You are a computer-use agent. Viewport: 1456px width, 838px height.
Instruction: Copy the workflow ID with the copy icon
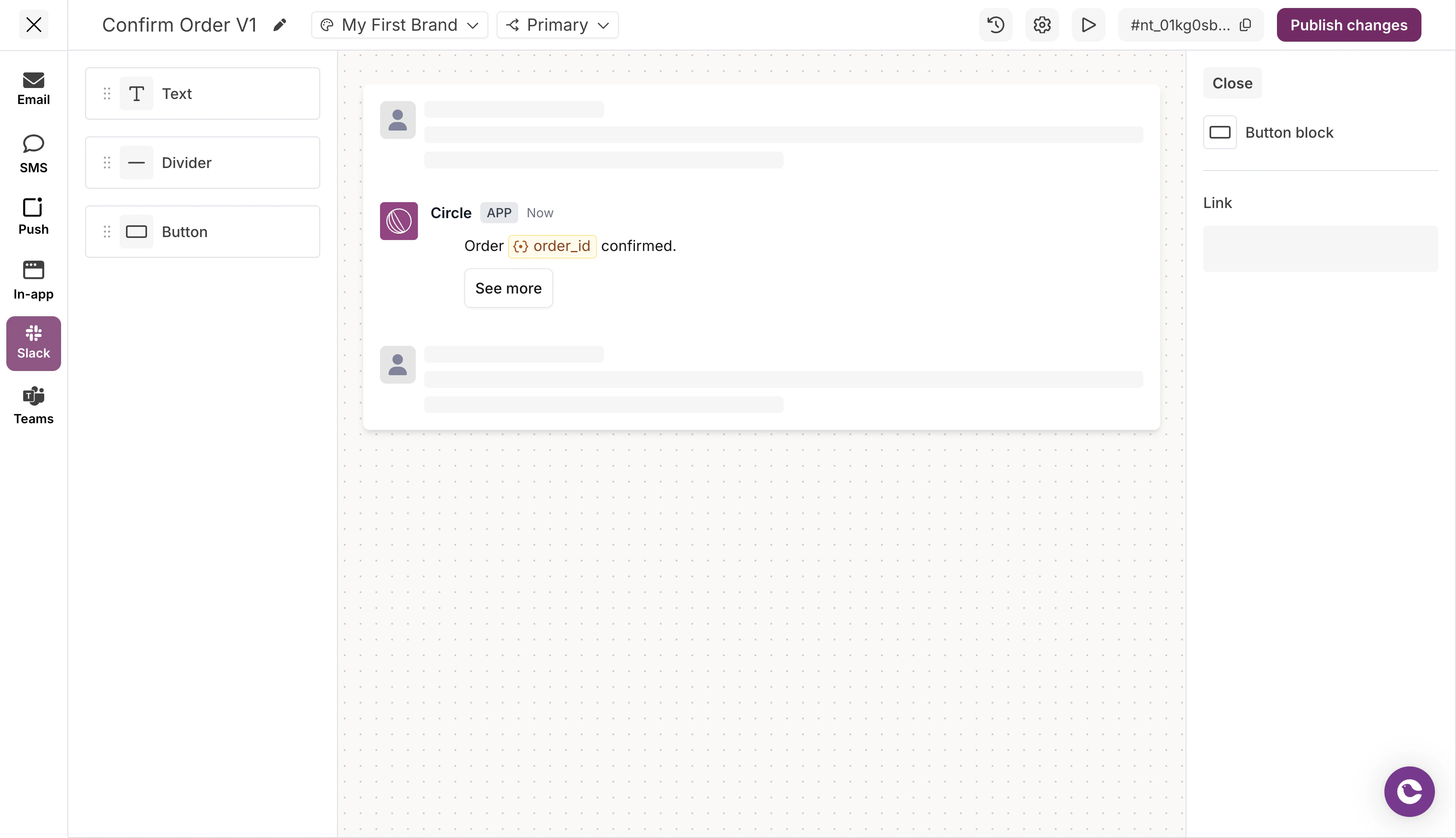pos(1245,25)
